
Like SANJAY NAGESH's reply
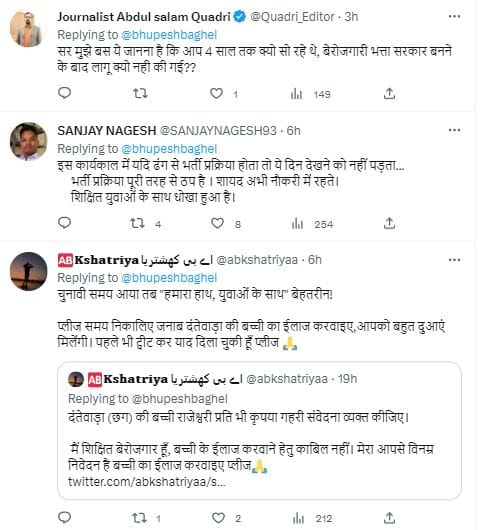(x=217, y=223)
